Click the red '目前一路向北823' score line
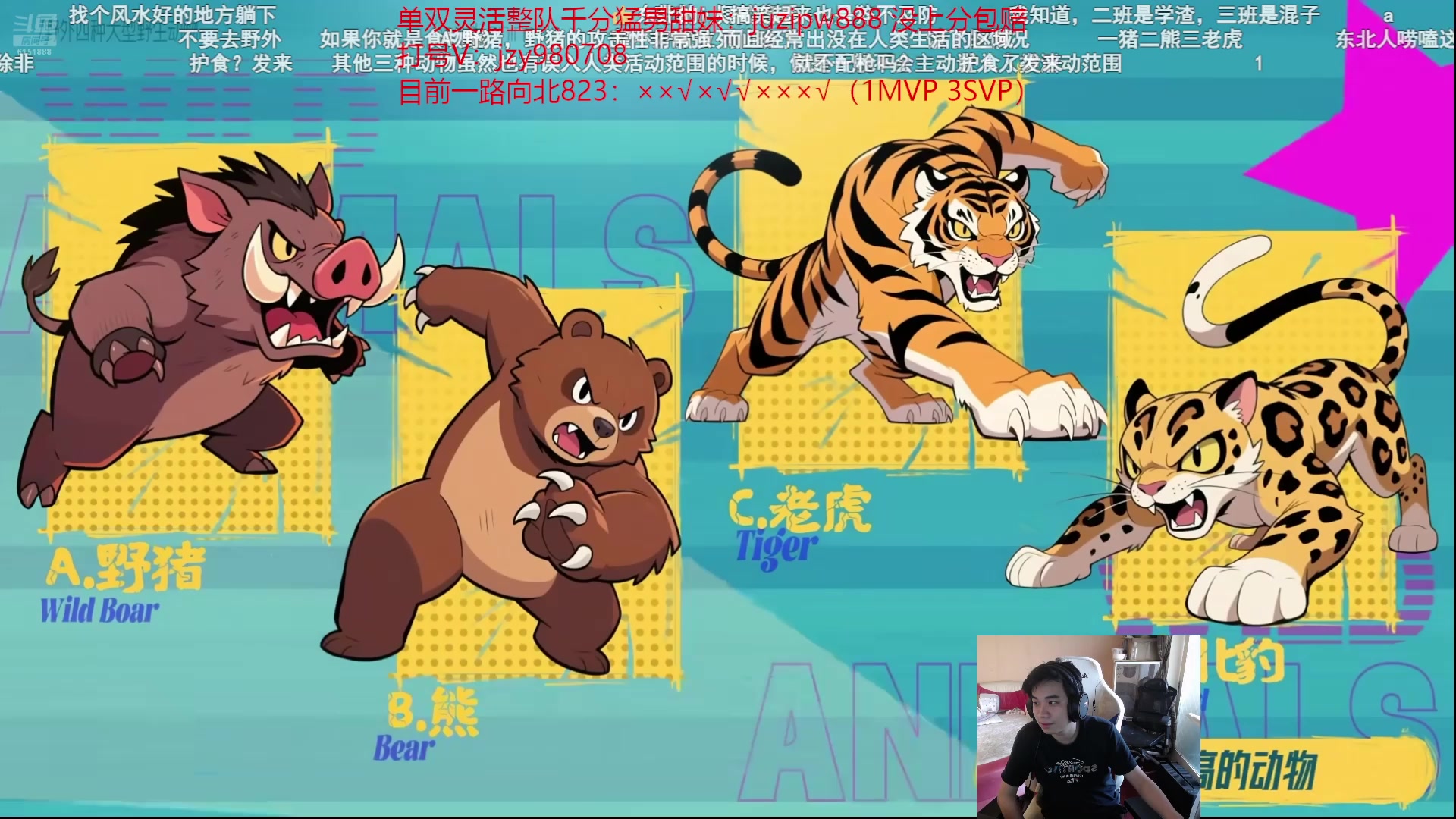Image resolution: width=1456 pixels, height=819 pixels. click(712, 92)
